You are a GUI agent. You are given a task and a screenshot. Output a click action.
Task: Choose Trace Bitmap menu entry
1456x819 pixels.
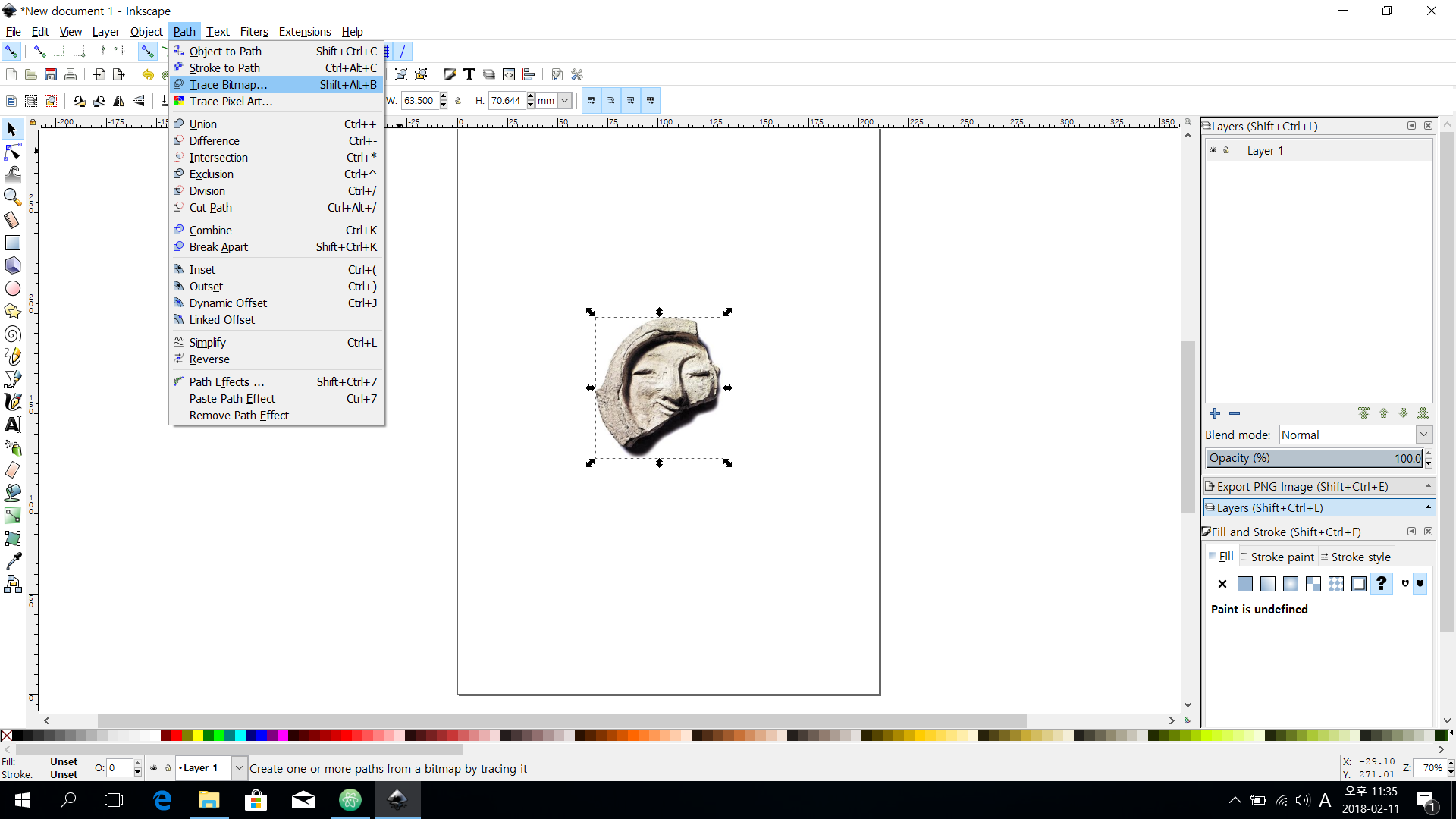[278, 84]
